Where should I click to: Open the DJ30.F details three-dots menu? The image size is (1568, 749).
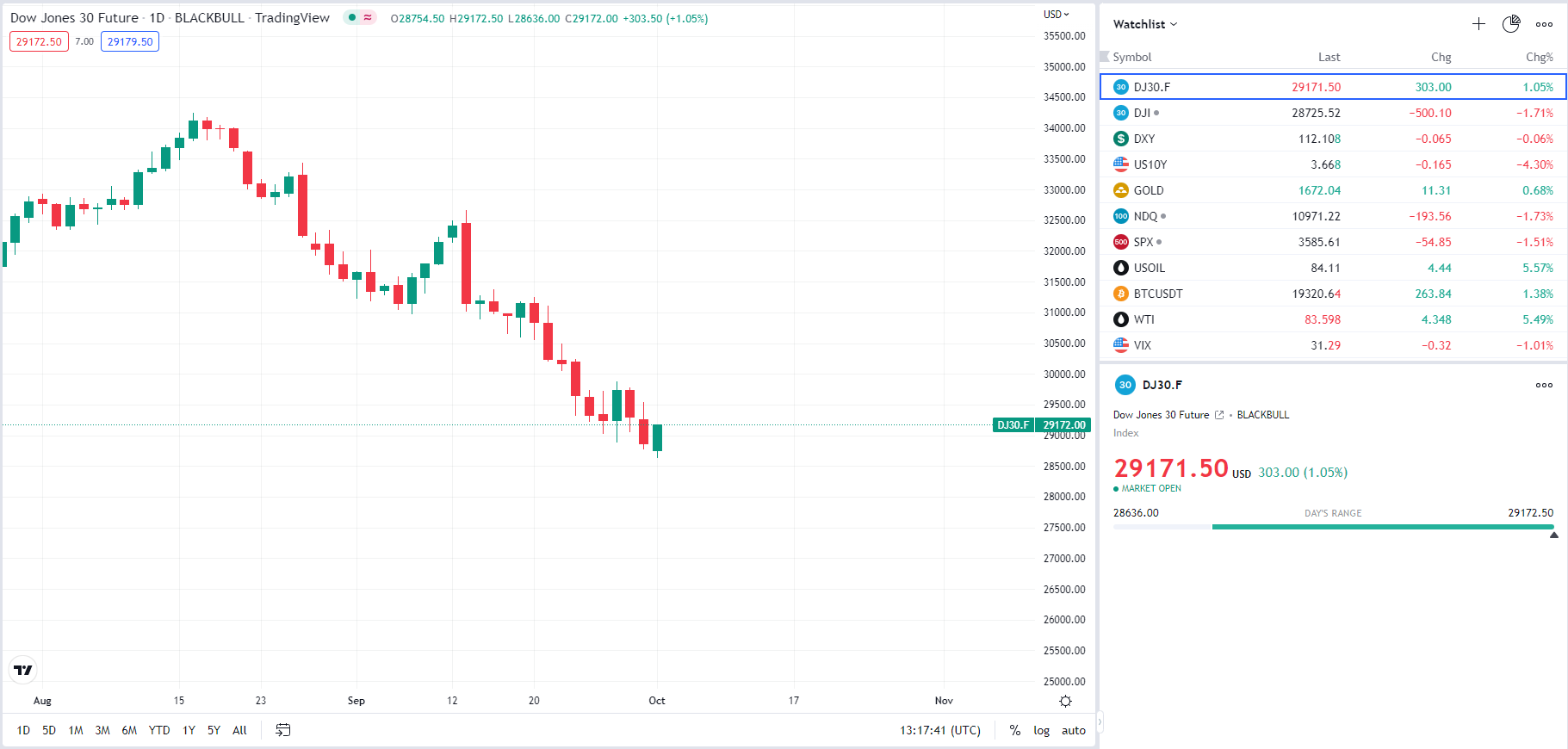pyautogui.click(x=1544, y=385)
